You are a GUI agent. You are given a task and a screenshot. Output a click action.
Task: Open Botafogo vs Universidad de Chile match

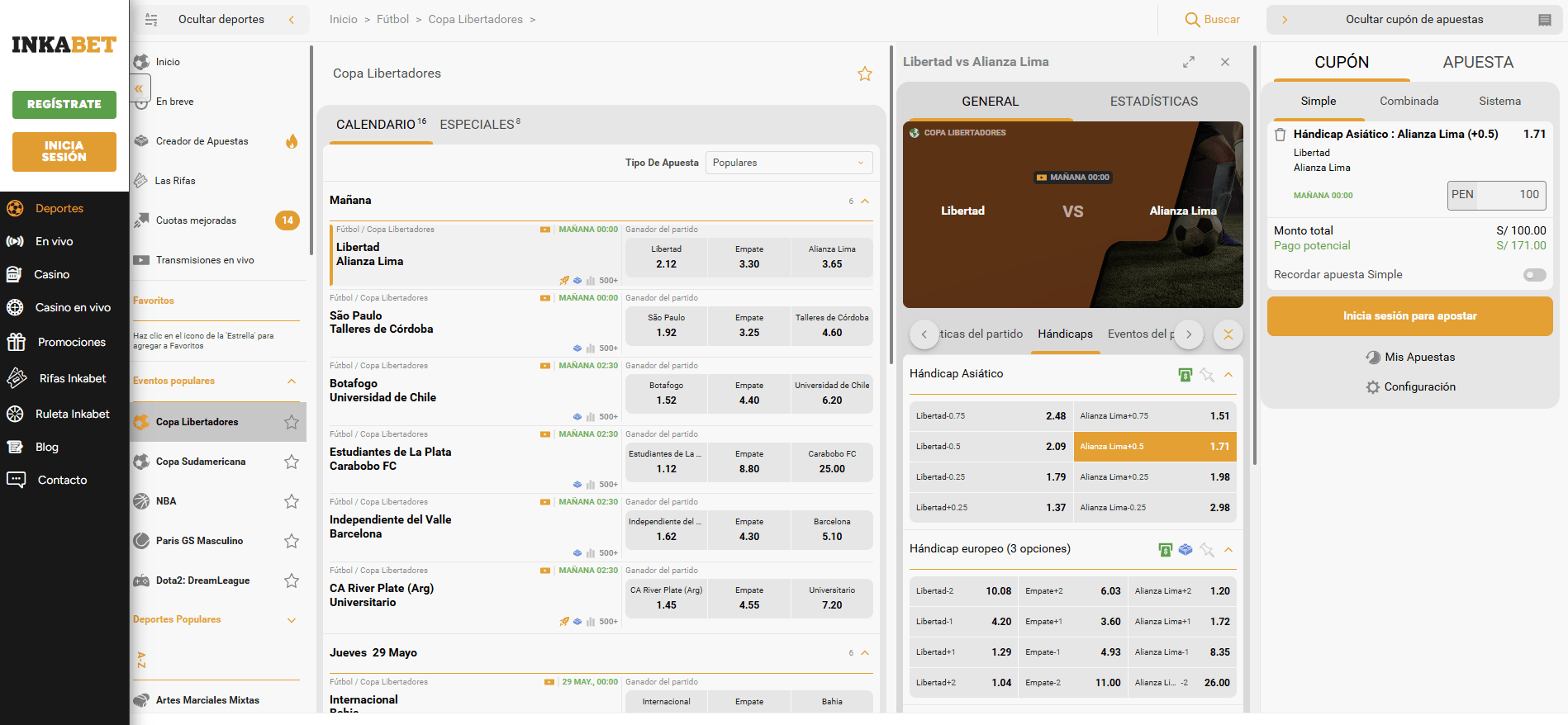click(383, 391)
